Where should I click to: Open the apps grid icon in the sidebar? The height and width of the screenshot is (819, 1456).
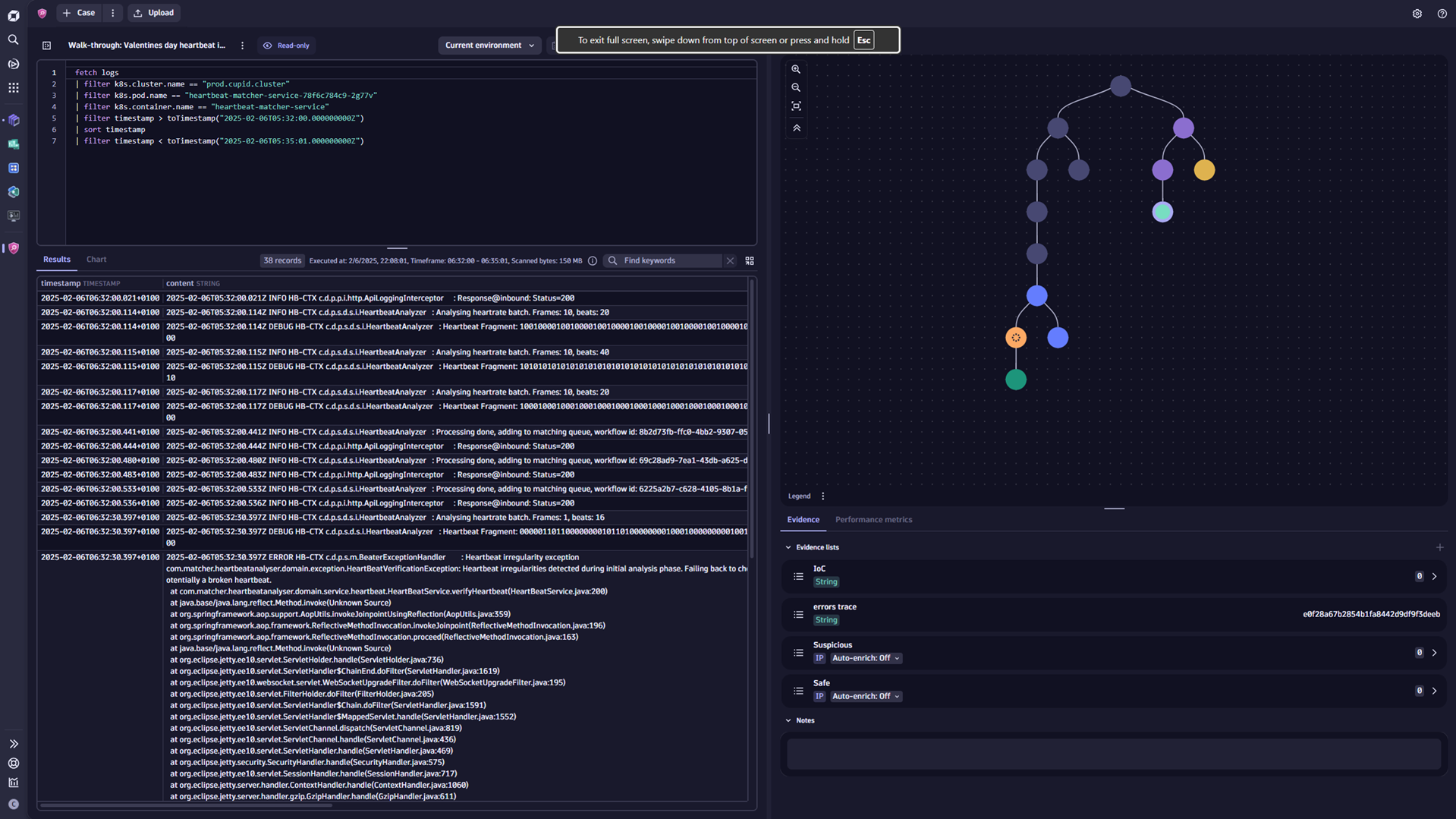[x=13, y=87]
